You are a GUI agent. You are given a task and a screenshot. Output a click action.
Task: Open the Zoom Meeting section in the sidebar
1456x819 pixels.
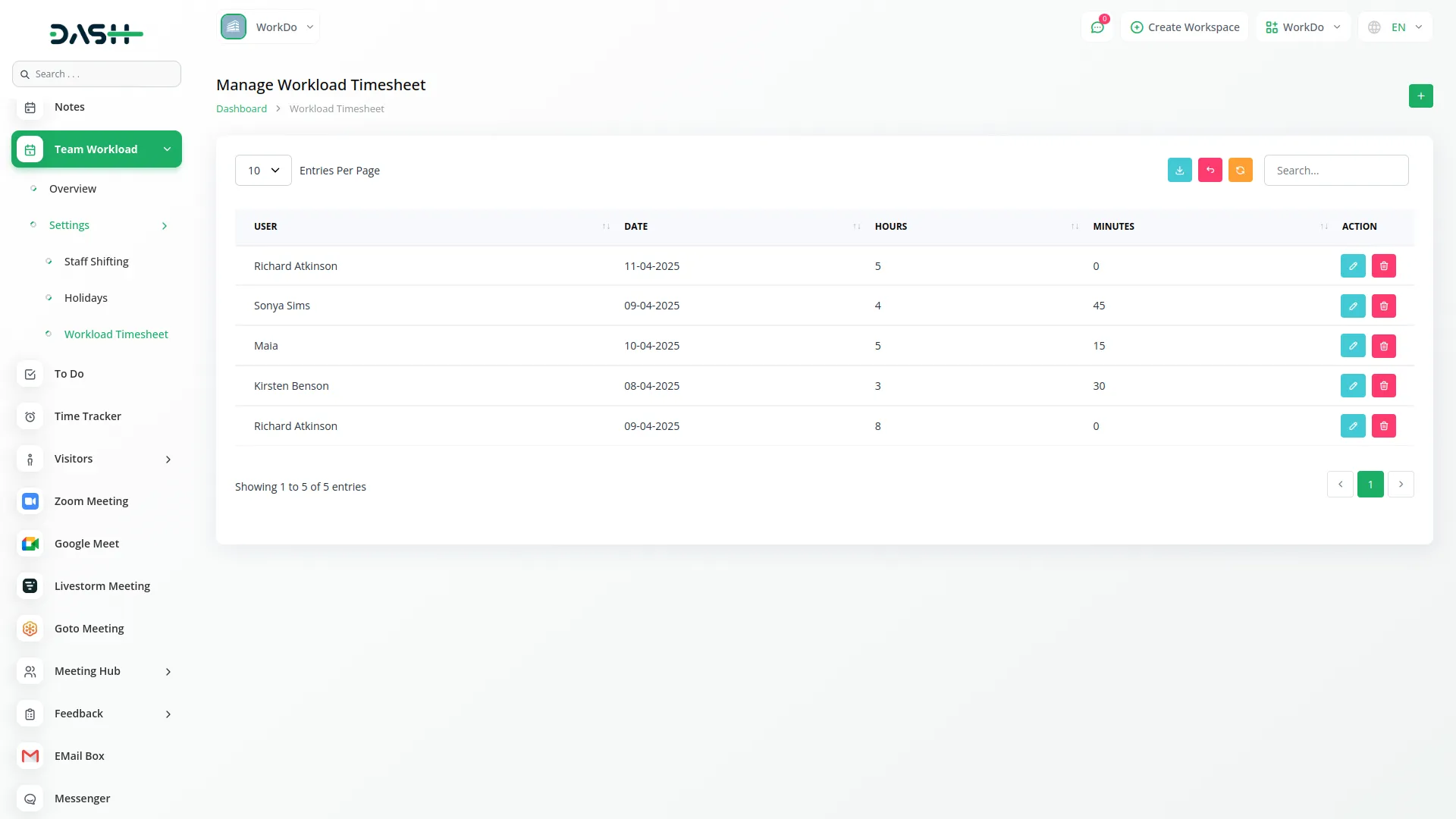[91, 500]
